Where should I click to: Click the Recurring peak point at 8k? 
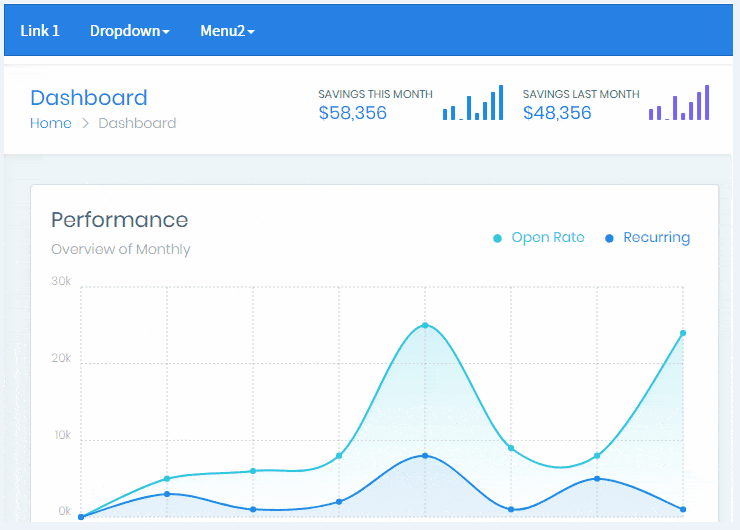click(x=425, y=456)
